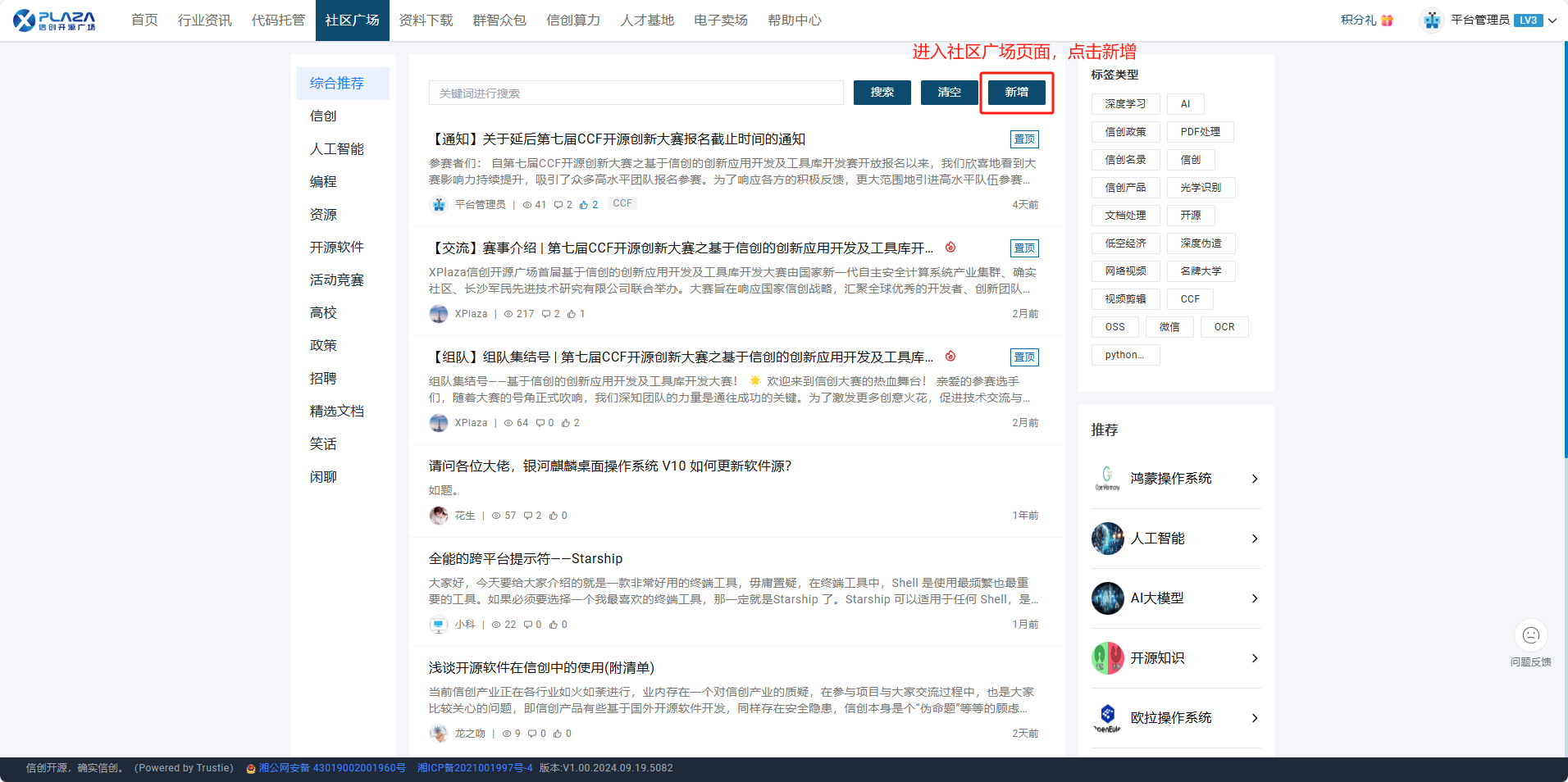Click the 平台管理员 robot avatar
The height and width of the screenshot is (782, 1568).
(x=1432, y=20)
